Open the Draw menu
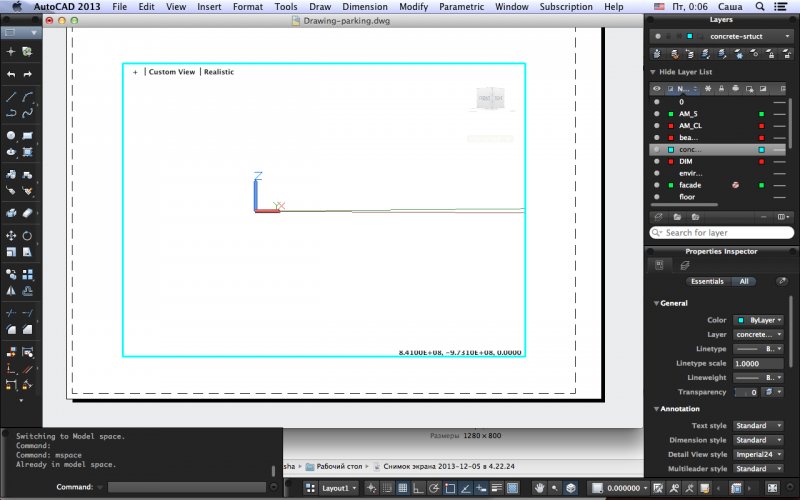Viewport: 800px width, 500px height. pos(320,7)
